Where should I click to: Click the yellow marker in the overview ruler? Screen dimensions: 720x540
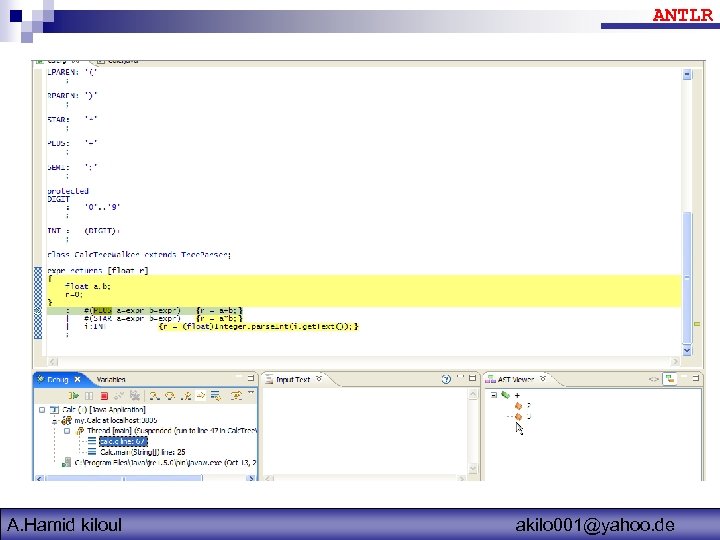[697, 324]
